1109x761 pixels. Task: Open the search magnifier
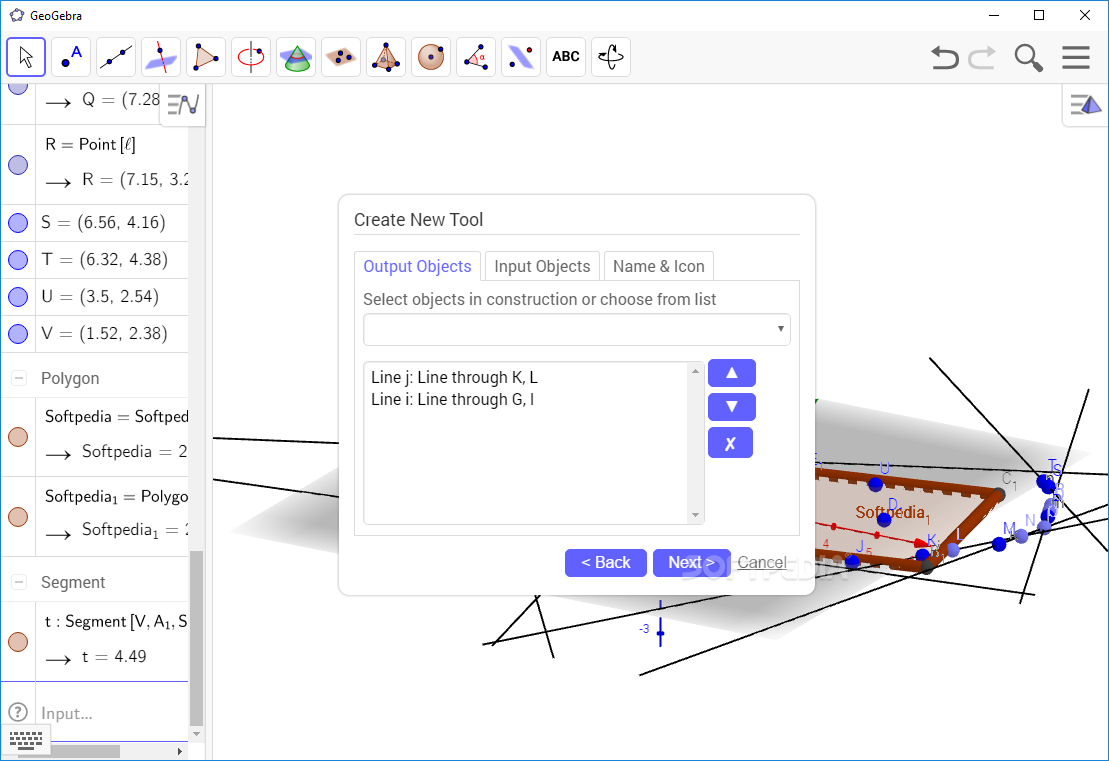[1028, 57]
